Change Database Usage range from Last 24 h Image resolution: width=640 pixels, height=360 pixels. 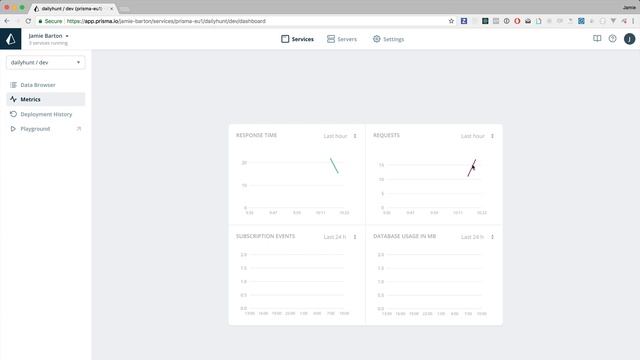(478, 237)
